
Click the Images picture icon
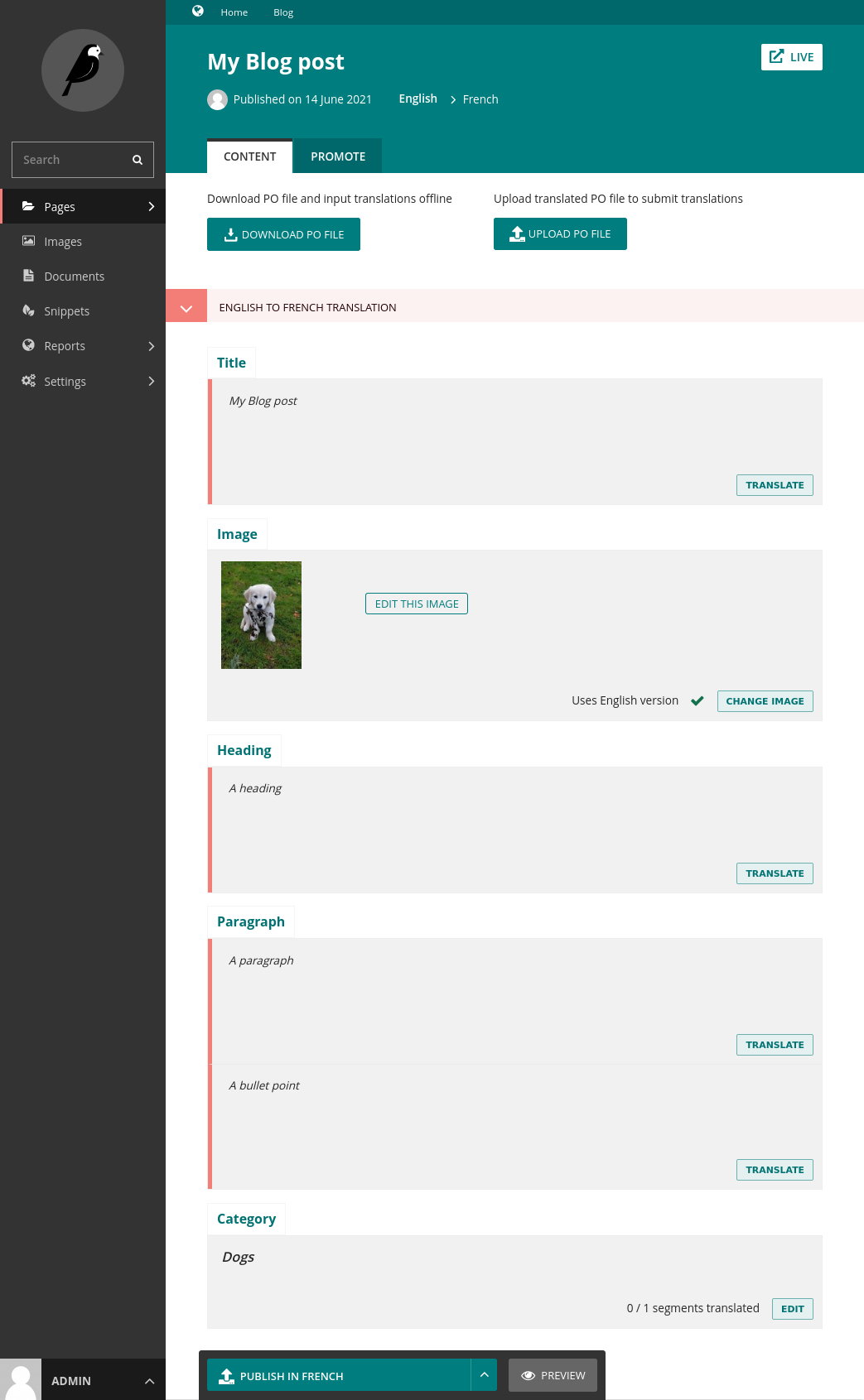click(28, 241)
